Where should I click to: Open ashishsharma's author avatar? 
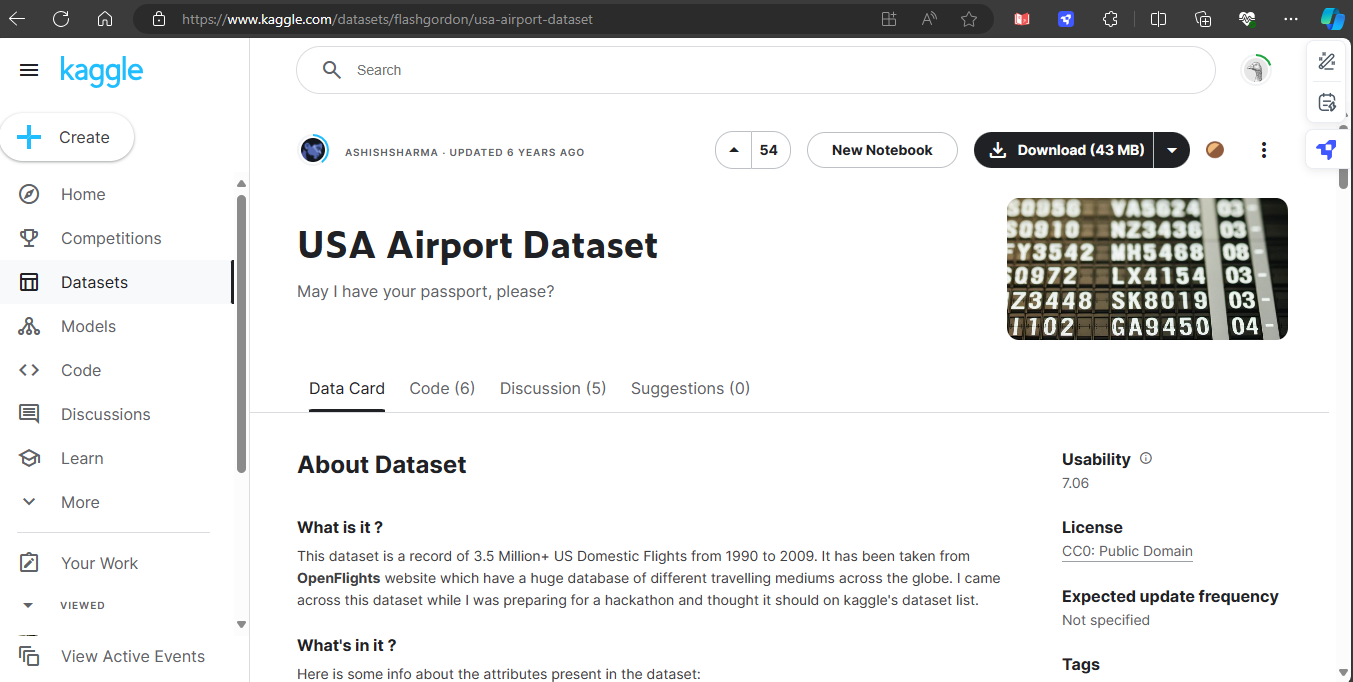(314, 150)
